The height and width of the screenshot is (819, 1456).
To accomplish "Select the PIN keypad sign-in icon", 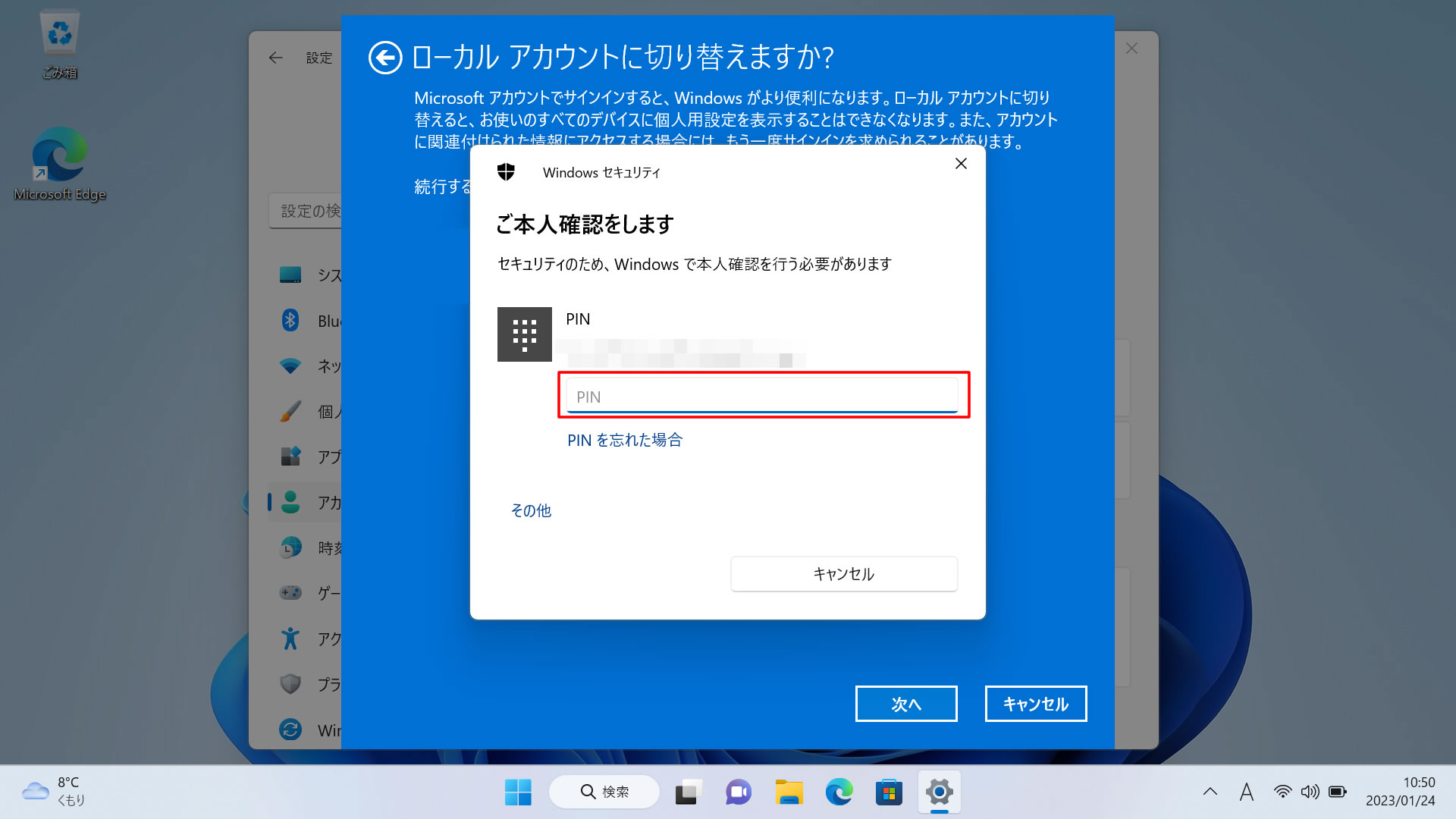I will pyautogui.click(x=525, y=334).
